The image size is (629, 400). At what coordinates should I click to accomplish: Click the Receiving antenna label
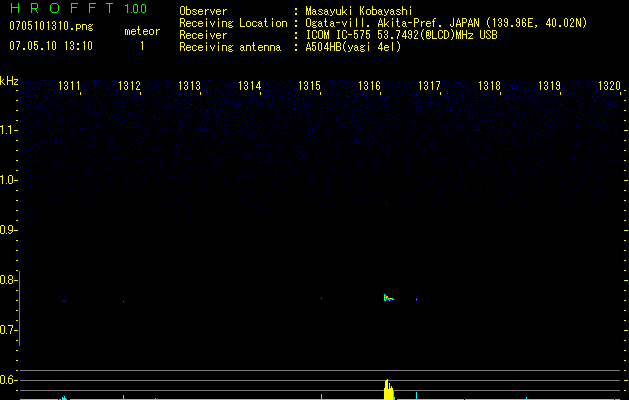tap(230, 47)
